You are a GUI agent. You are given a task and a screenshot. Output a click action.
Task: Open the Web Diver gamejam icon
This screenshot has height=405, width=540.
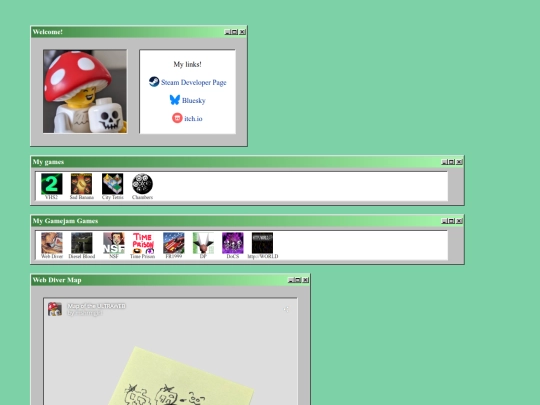pyautogui.click(x=52, y=243)
